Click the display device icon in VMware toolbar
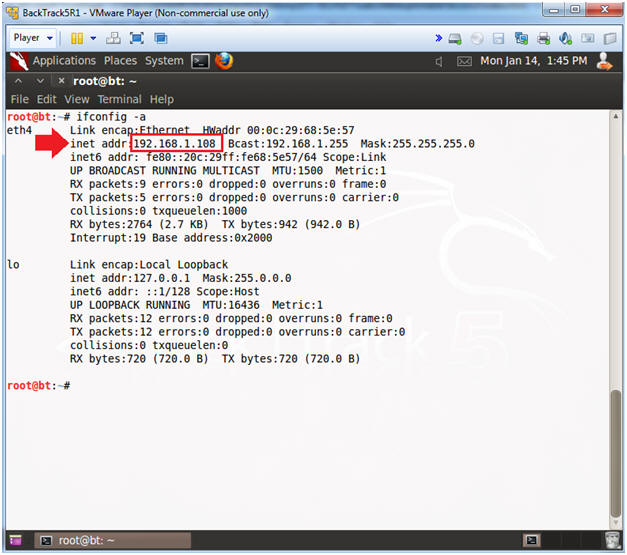This screenshot has height=555, width=627. click(587, 38)
